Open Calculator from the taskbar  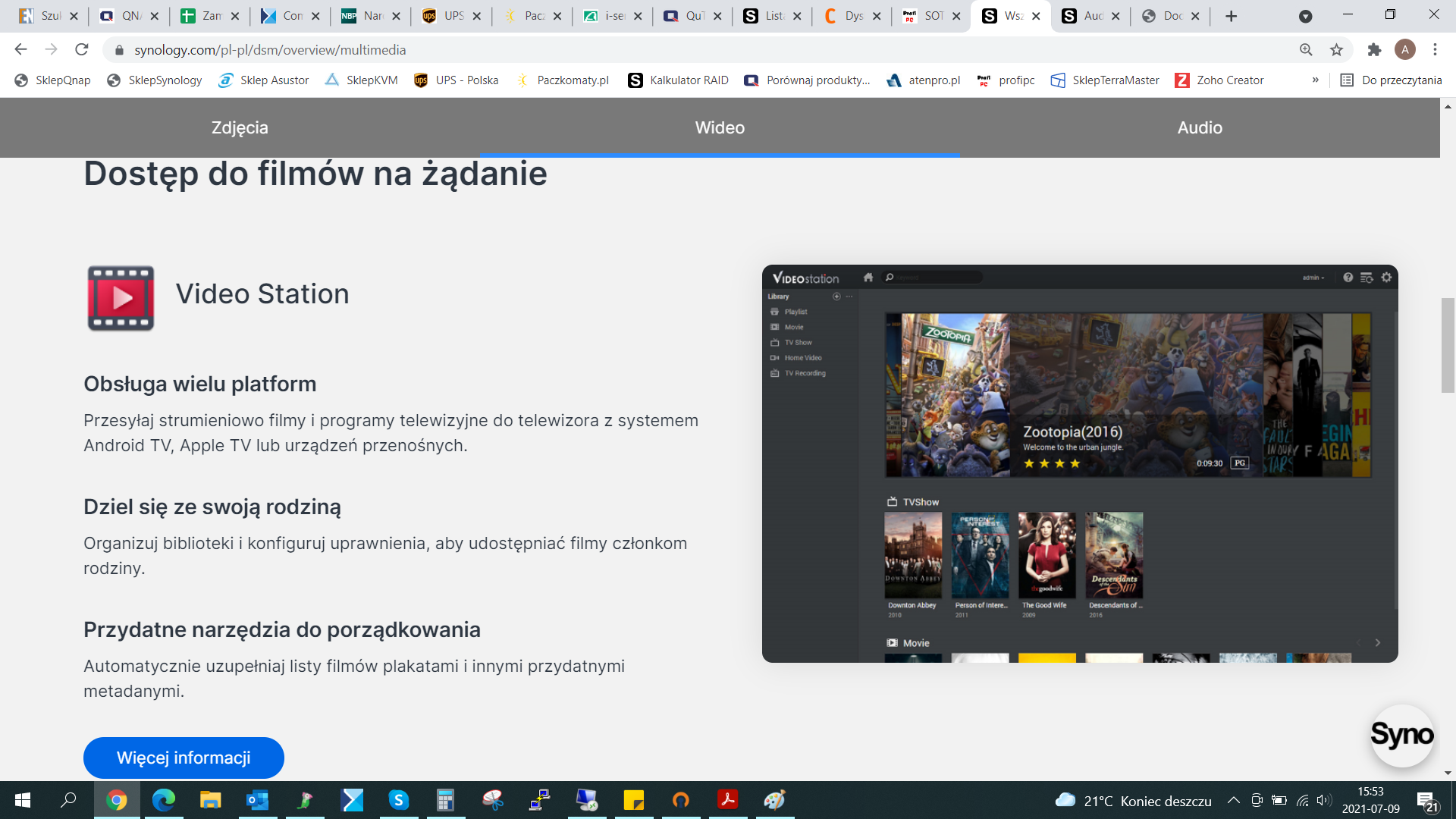(445, 800)
